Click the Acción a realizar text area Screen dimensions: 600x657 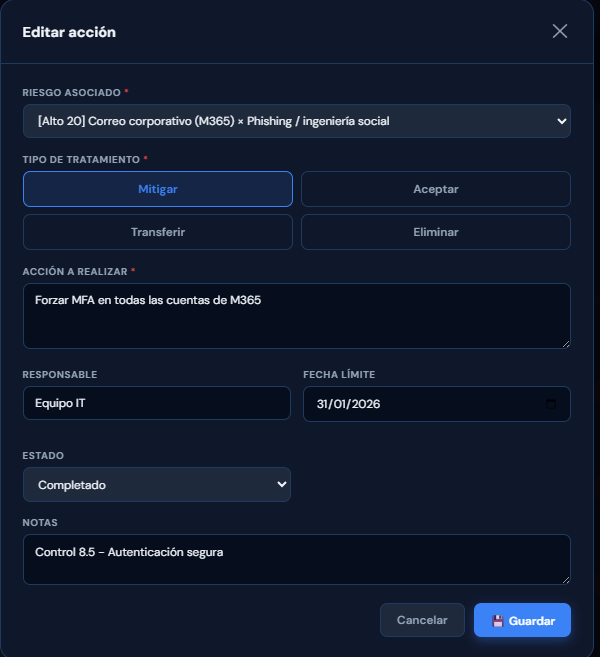pos(297,316)
